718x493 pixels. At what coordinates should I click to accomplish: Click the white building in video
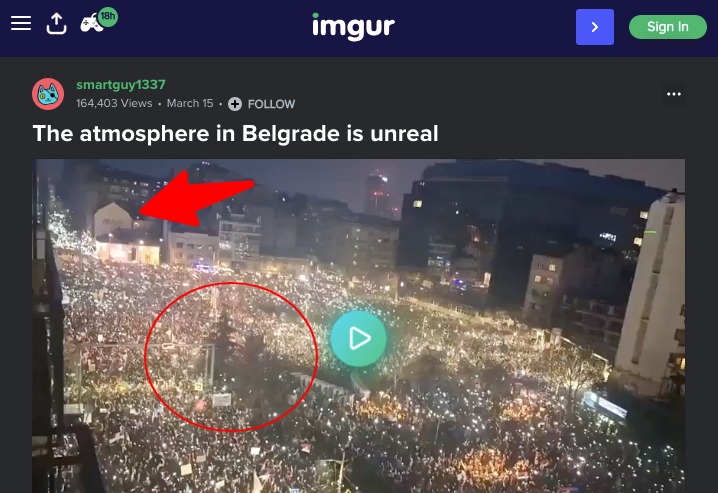coord(652,293)
